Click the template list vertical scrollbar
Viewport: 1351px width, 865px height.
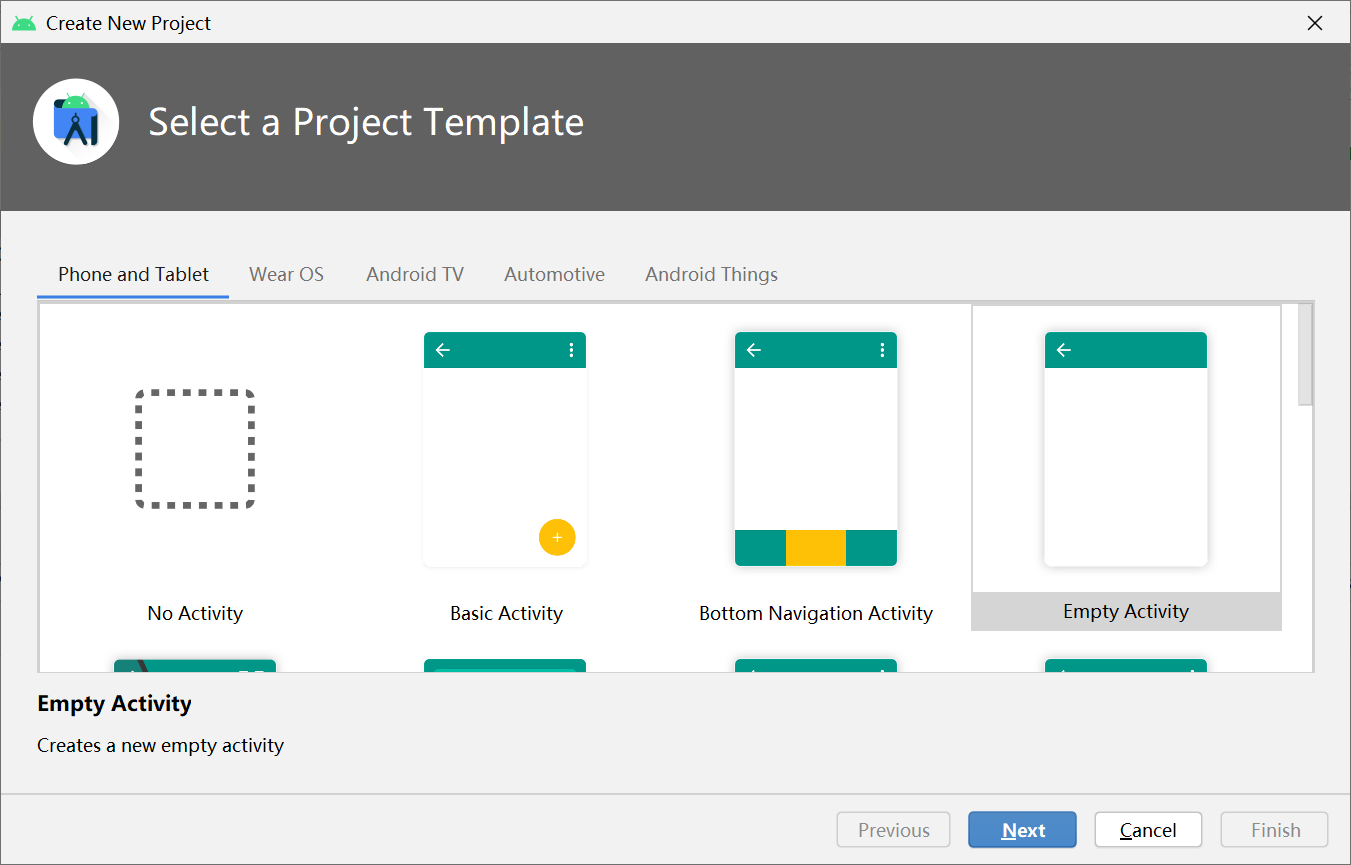click(x=1305, y=355)
